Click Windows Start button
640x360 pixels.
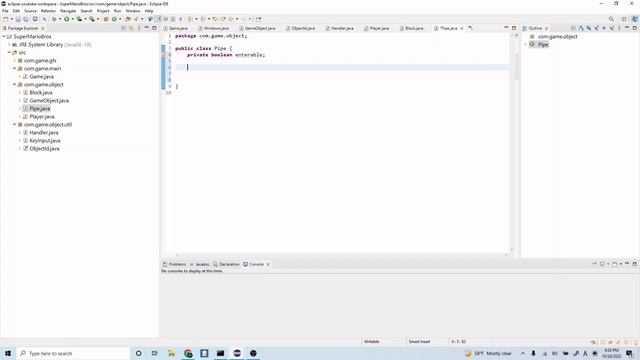(8, 353)
